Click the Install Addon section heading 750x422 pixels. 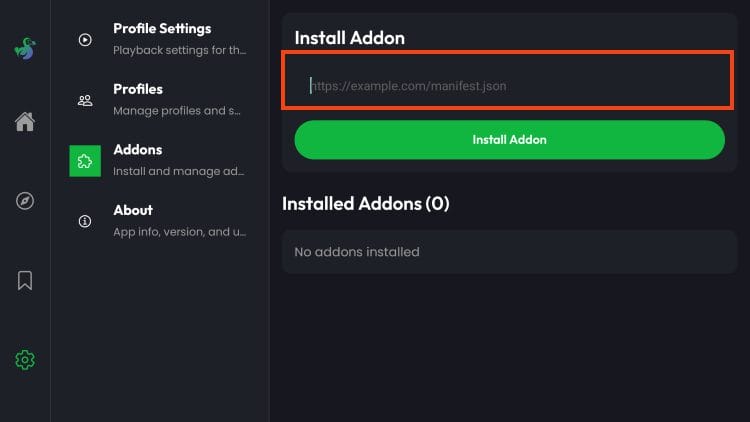click(x=349, y=38)
